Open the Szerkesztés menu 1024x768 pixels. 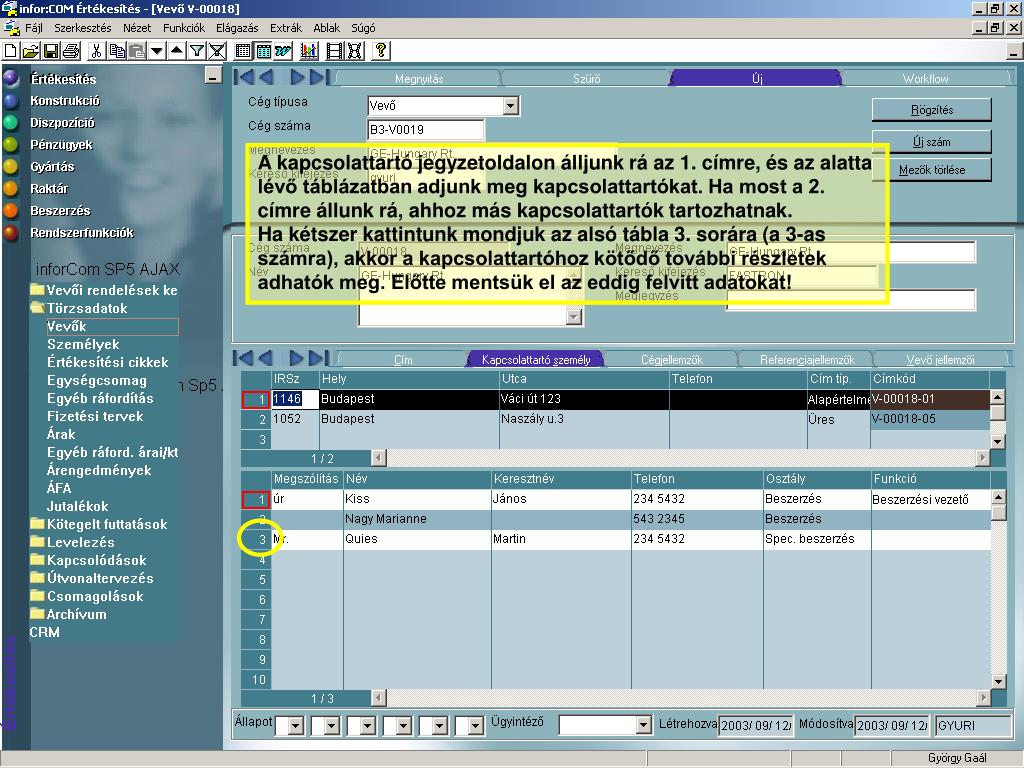point(82,28)
